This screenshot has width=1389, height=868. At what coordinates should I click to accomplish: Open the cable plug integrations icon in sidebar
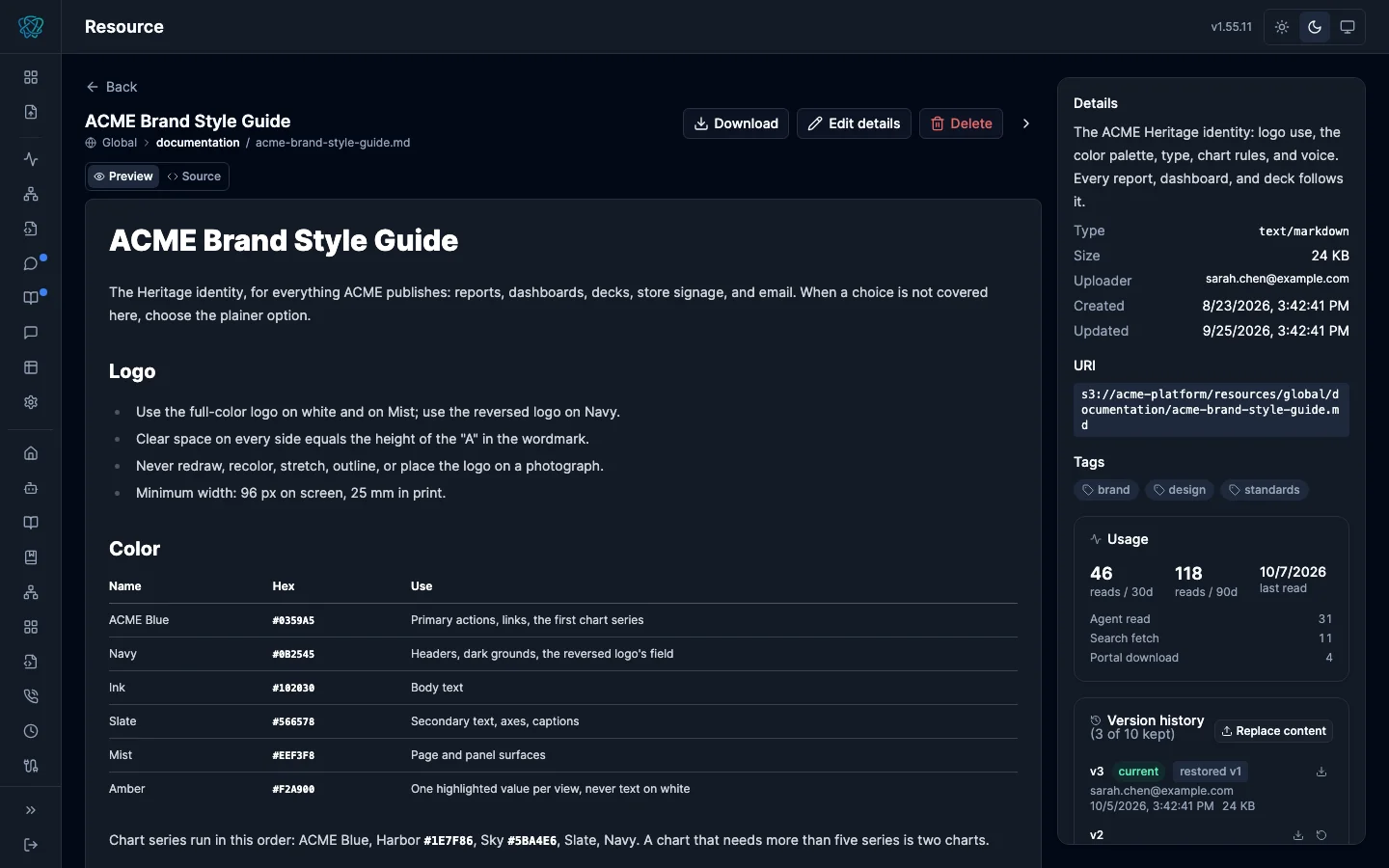coord(31,766)
